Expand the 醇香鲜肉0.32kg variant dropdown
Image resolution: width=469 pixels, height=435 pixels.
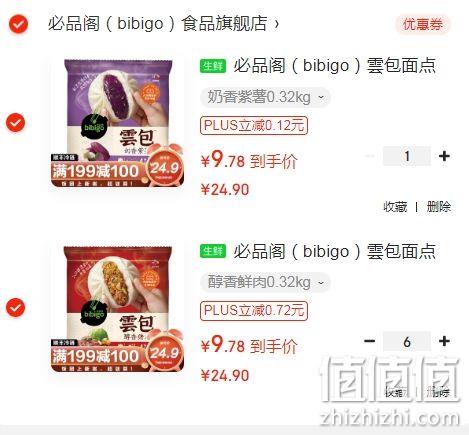[265, 282]
